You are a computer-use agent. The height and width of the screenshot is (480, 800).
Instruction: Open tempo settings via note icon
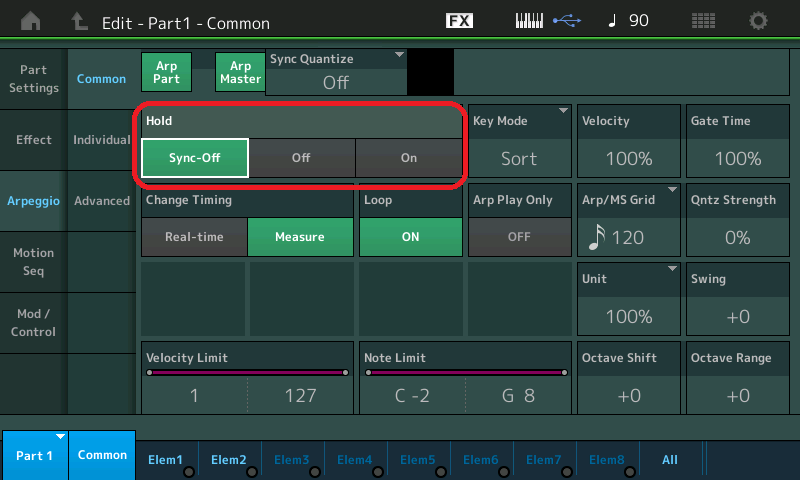611,21
